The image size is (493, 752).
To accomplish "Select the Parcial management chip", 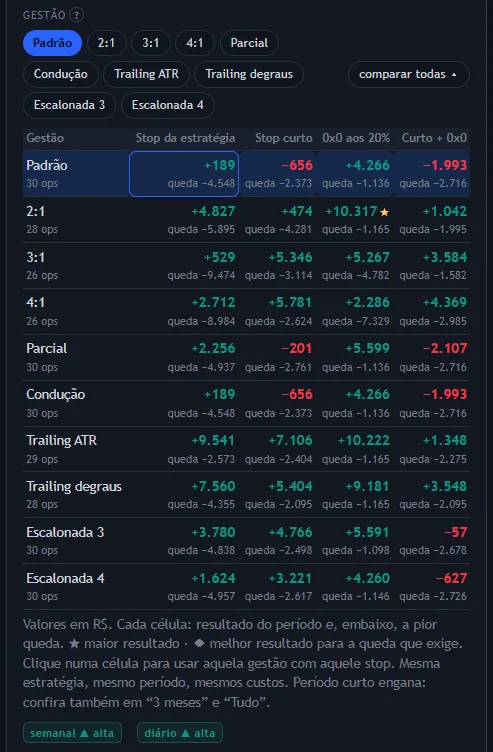I will click(x=249, y=43).
